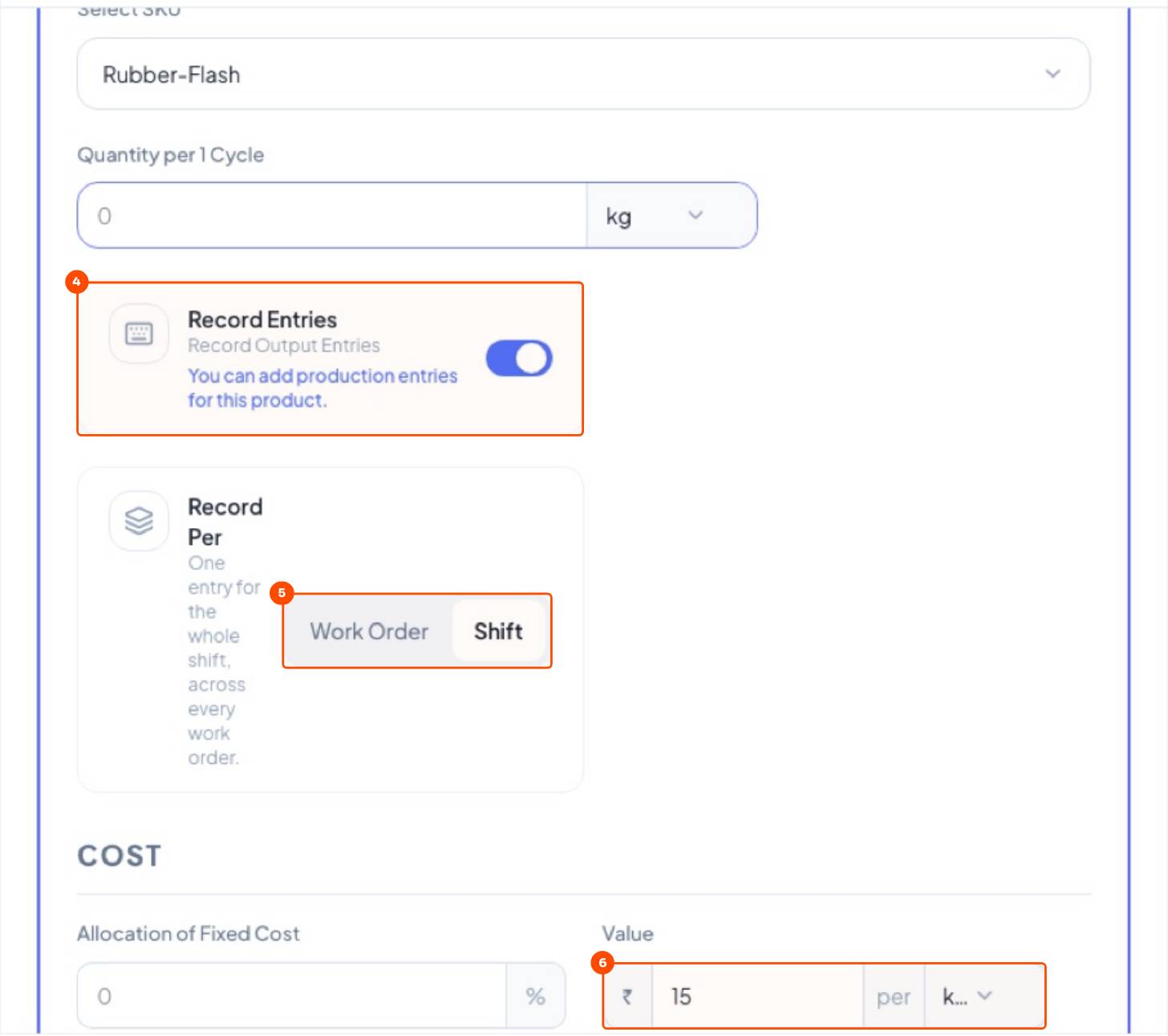Click the Quantity per 1 Cycle input
Screen dimensions: 1168x1036
click(333, 216)
